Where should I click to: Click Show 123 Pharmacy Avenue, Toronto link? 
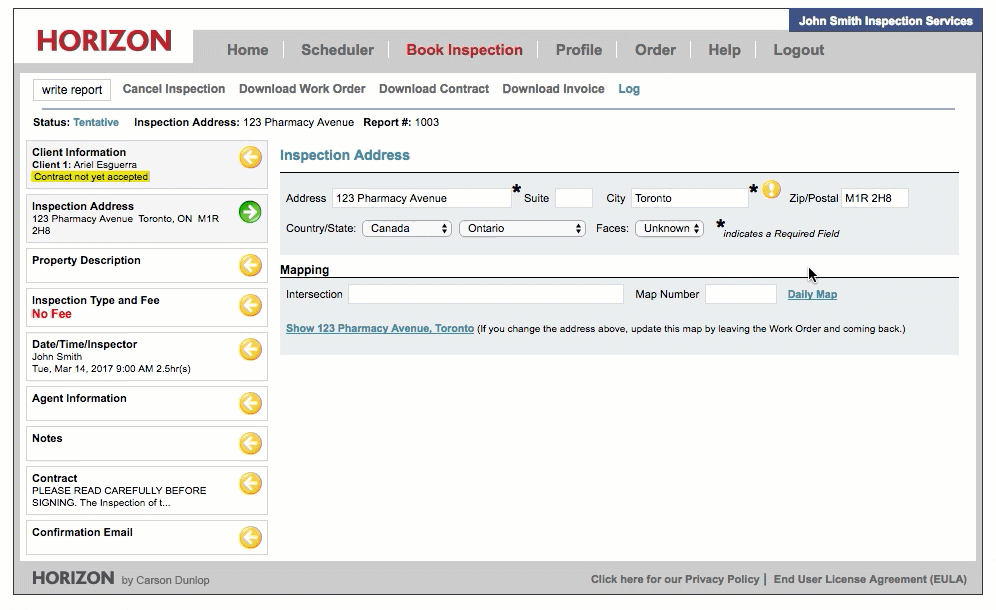coord(380,328)
